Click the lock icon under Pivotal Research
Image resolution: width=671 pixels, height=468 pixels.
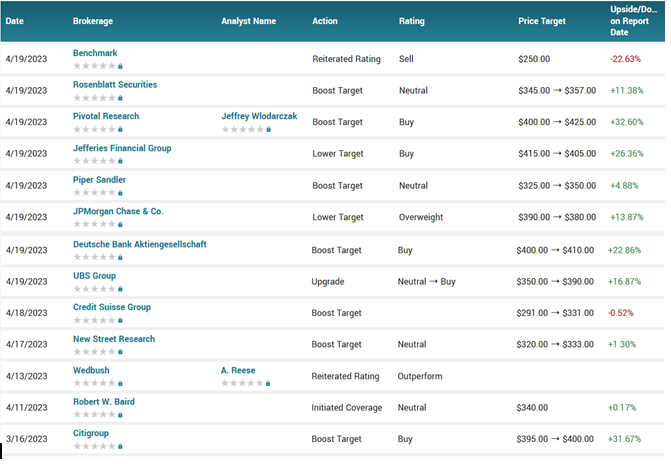point(120,129)
